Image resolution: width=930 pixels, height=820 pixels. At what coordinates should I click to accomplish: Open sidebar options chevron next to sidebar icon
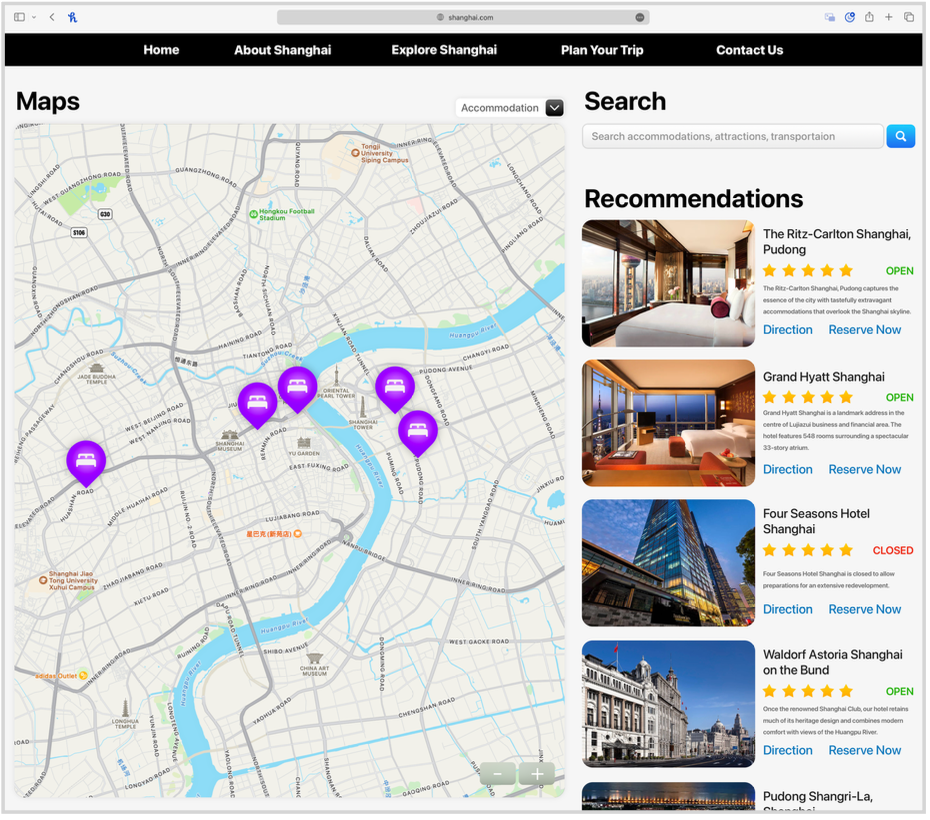click(x=34, y=17)
